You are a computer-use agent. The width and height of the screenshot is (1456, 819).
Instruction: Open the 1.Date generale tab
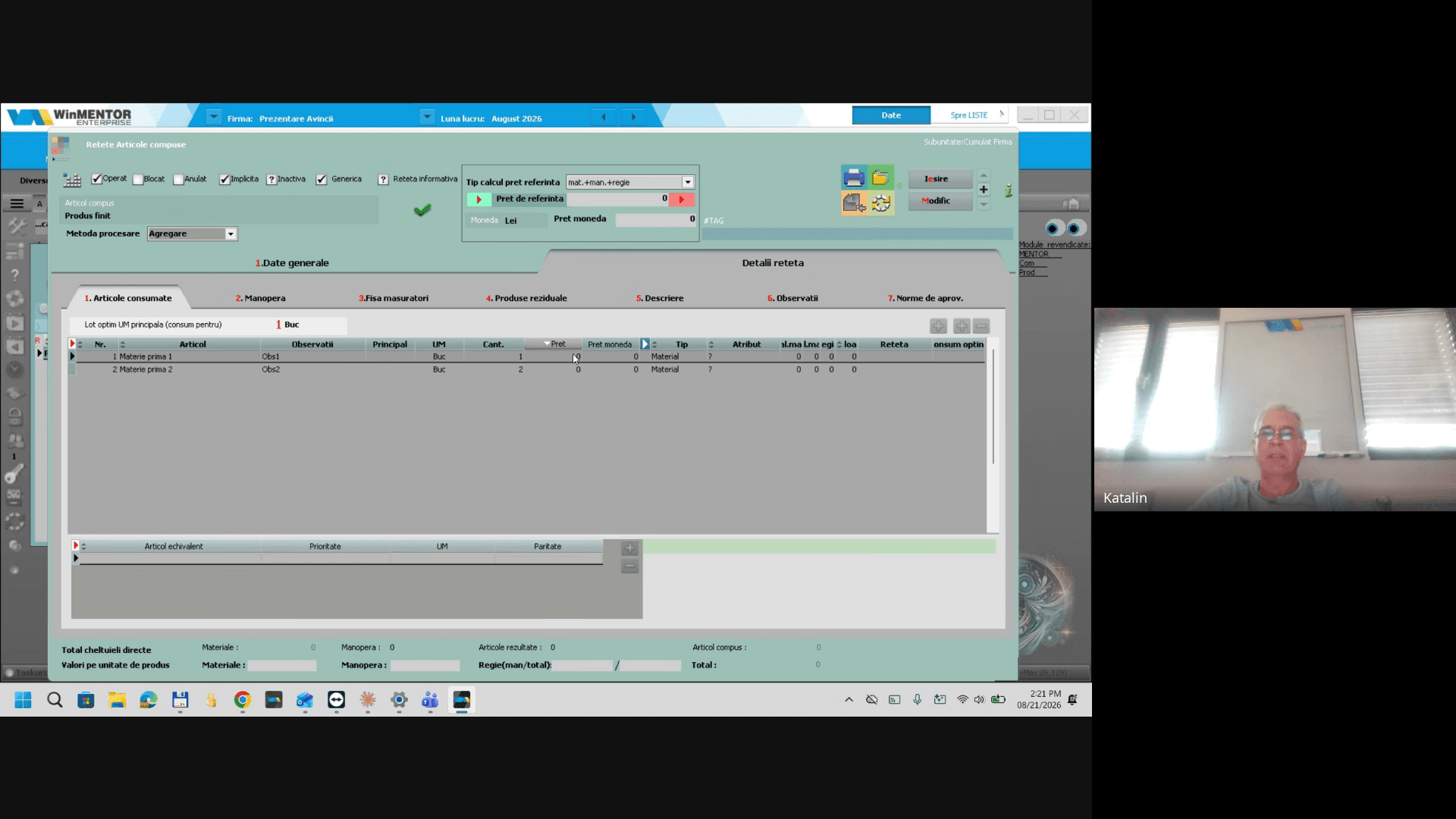(292, 263)
